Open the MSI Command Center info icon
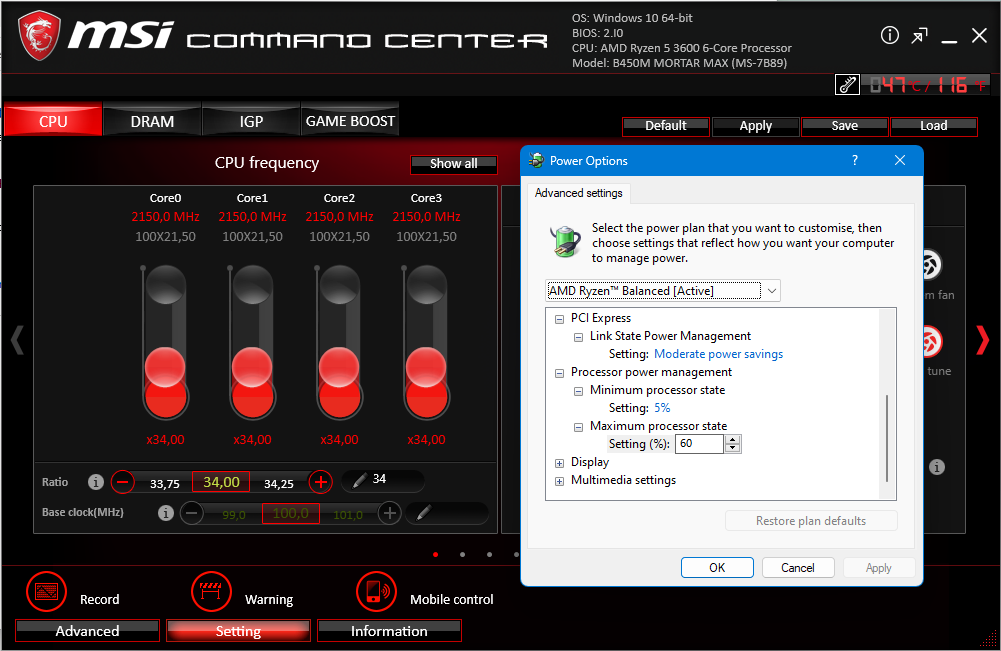 click(889, 35)
